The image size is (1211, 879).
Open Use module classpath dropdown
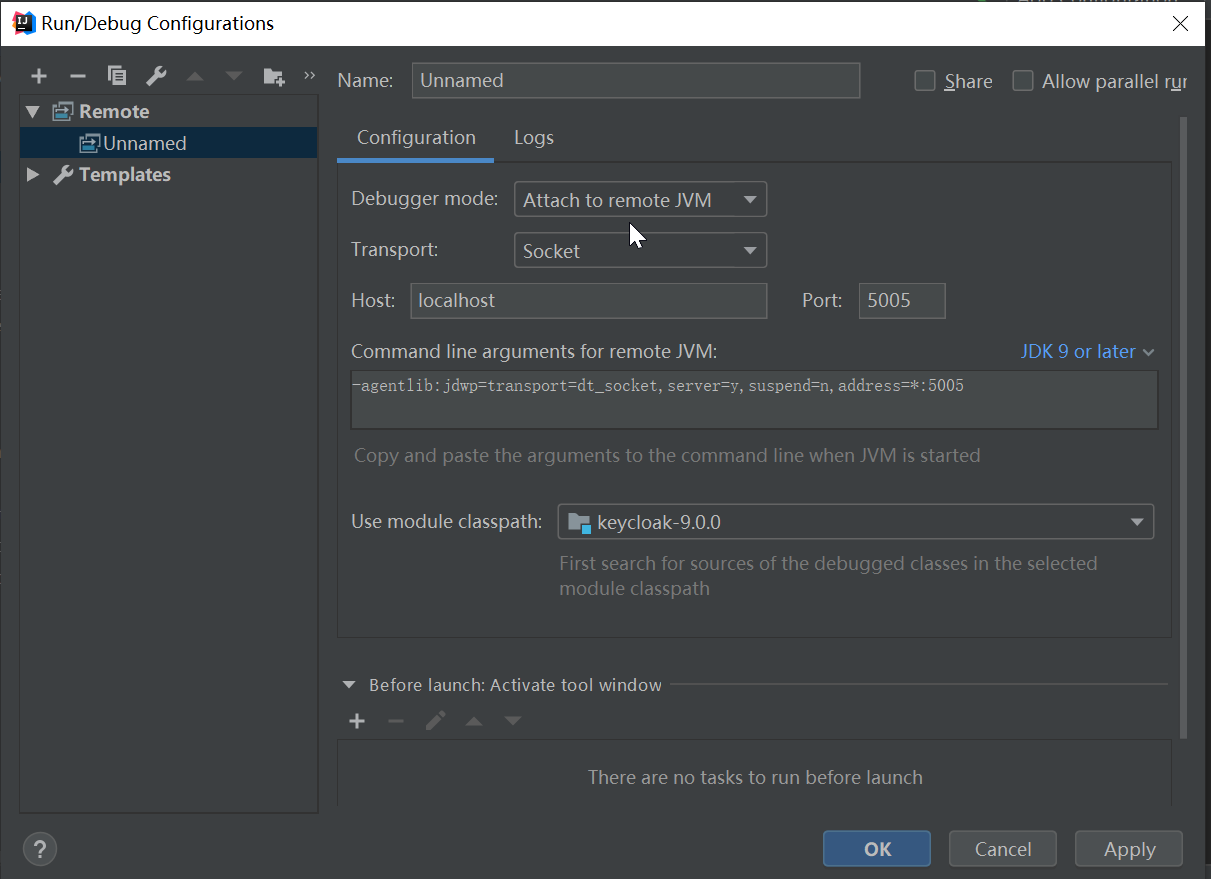[855, 522]
